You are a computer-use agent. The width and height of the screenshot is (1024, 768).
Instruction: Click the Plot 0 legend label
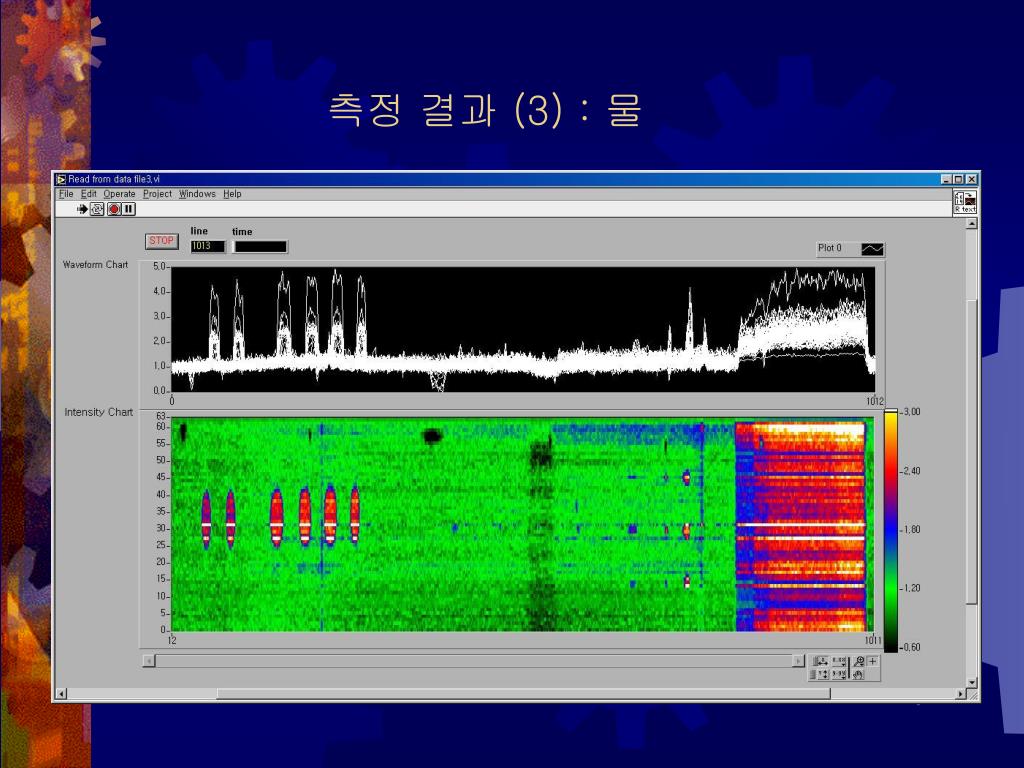[x=830, y=248]
